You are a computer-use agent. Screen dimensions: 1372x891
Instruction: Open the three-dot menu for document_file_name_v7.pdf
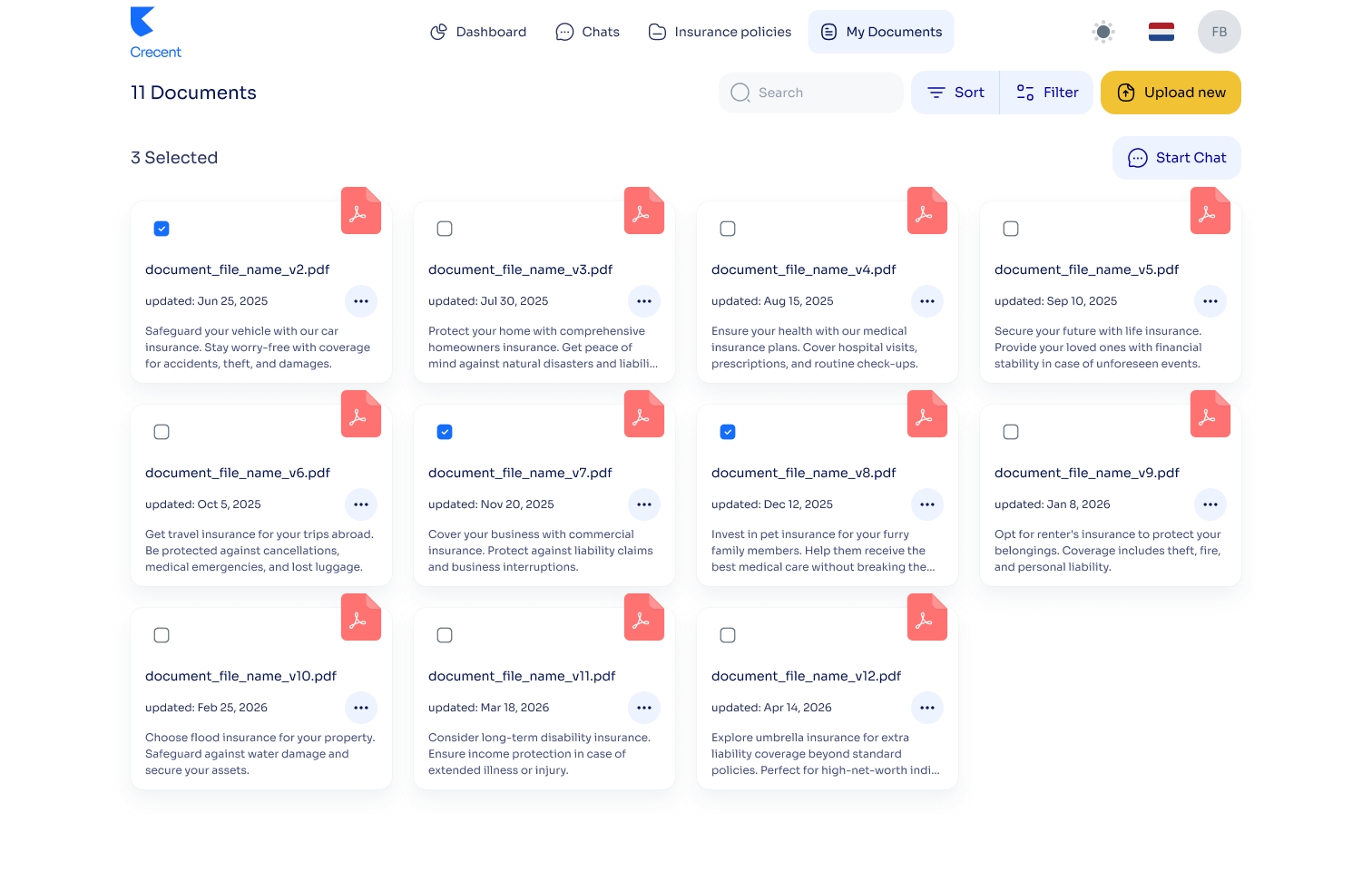644,504
